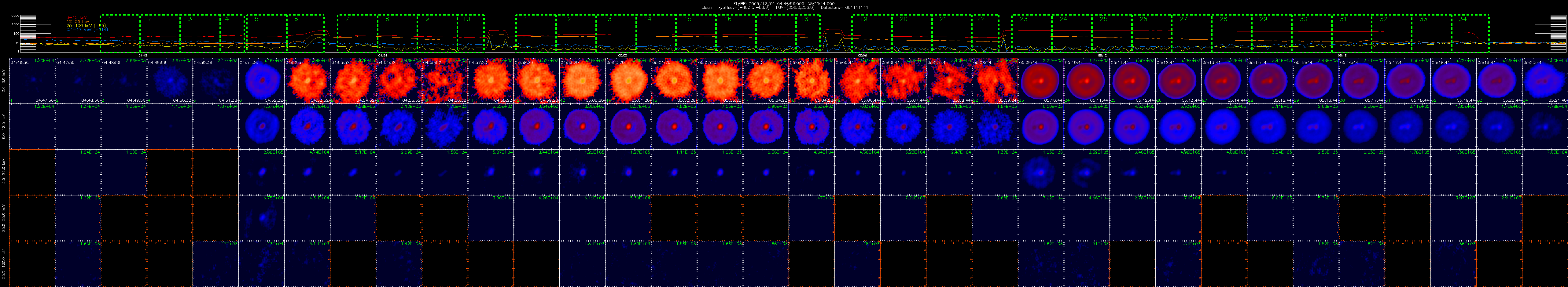Select the 0.1-17 MeV legend label
The image size is (1568, 287).
(x=86, y=30)
